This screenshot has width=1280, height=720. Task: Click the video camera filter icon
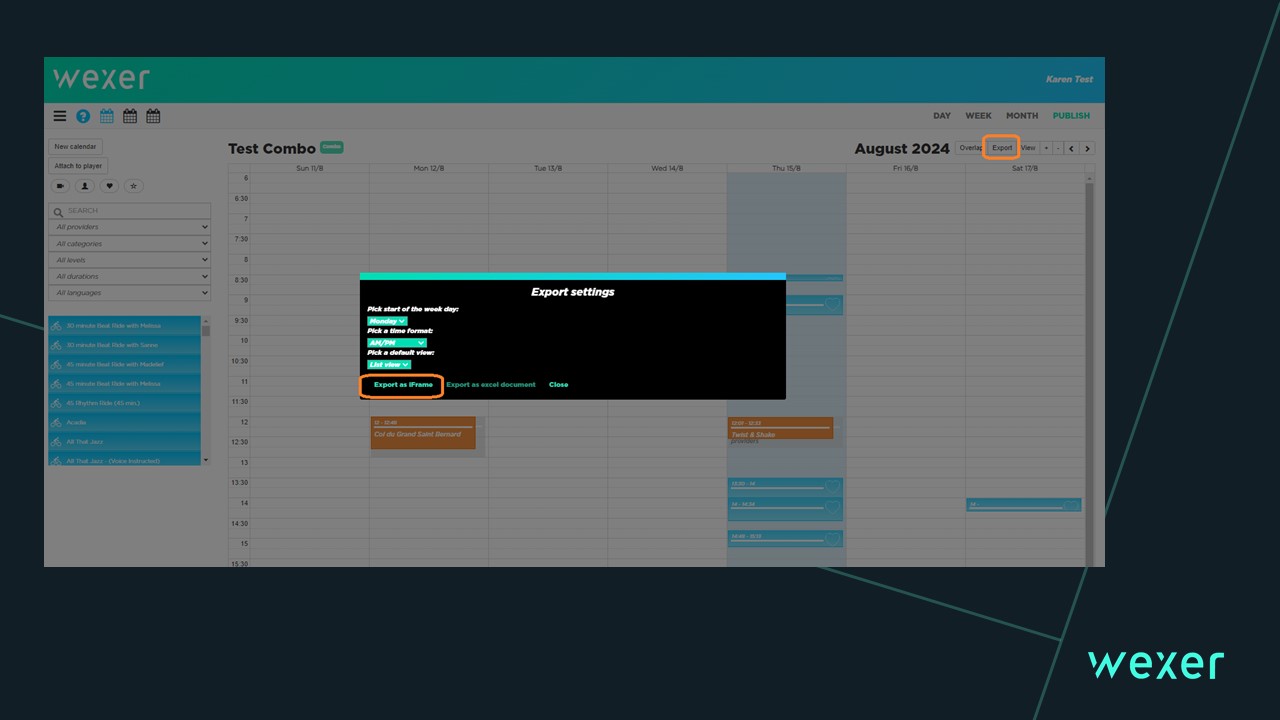[60, 186]
